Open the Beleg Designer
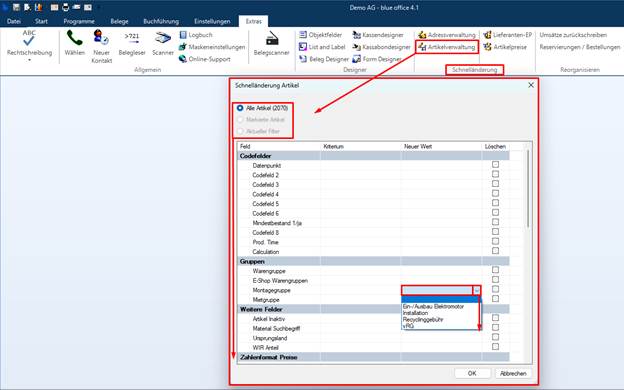The height and width of the screenshot is (390, 624). pos(324,59)
